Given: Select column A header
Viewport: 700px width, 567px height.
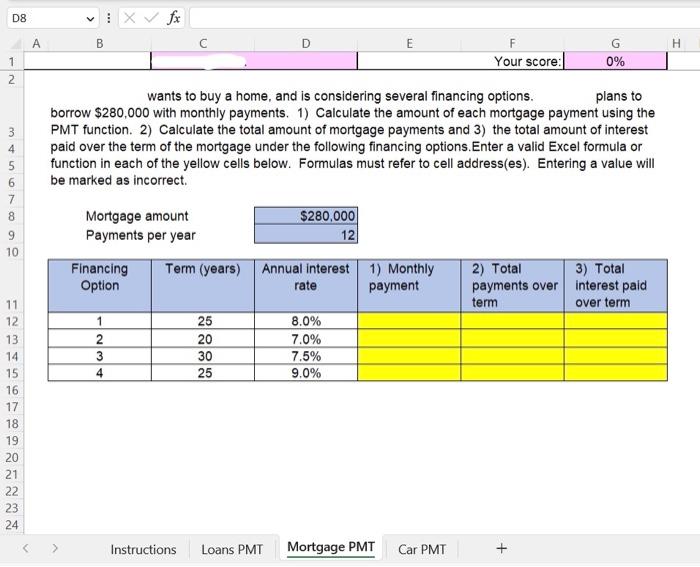Looking at the screenshot, I should click(x=36, y=43).
